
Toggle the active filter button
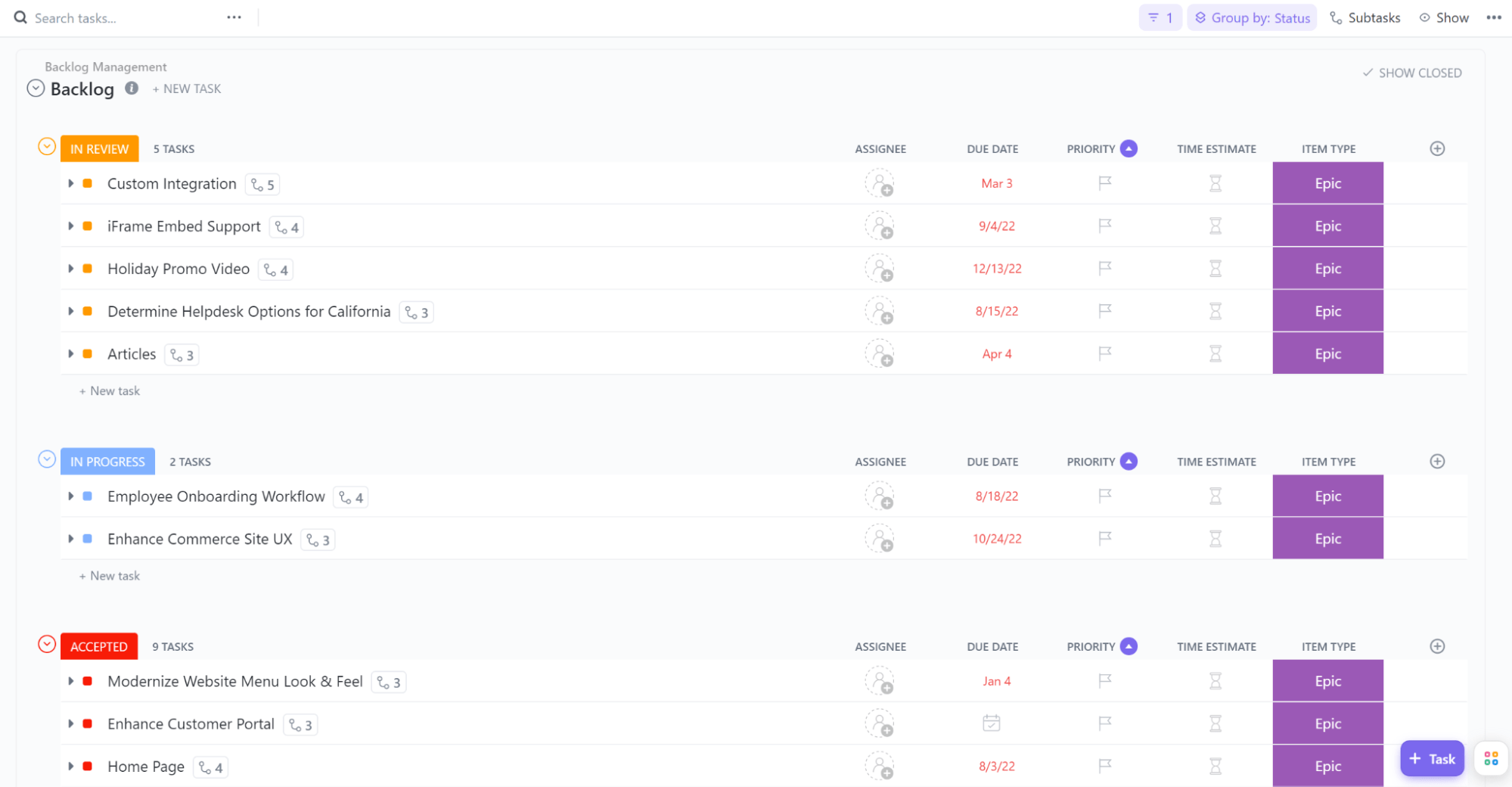click(1160, 18)
